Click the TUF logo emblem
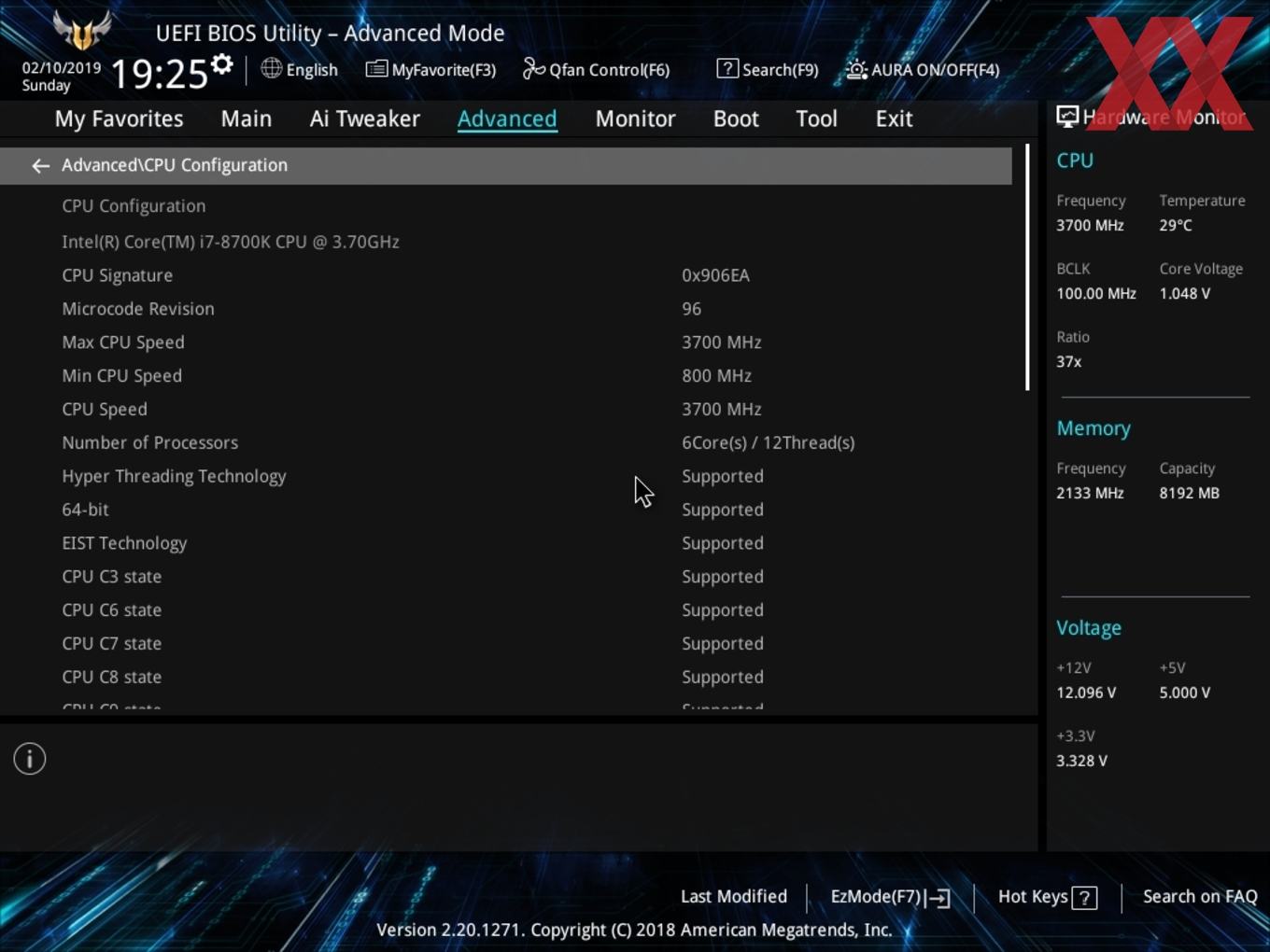The image size is (1270, 952). (82, 30)
